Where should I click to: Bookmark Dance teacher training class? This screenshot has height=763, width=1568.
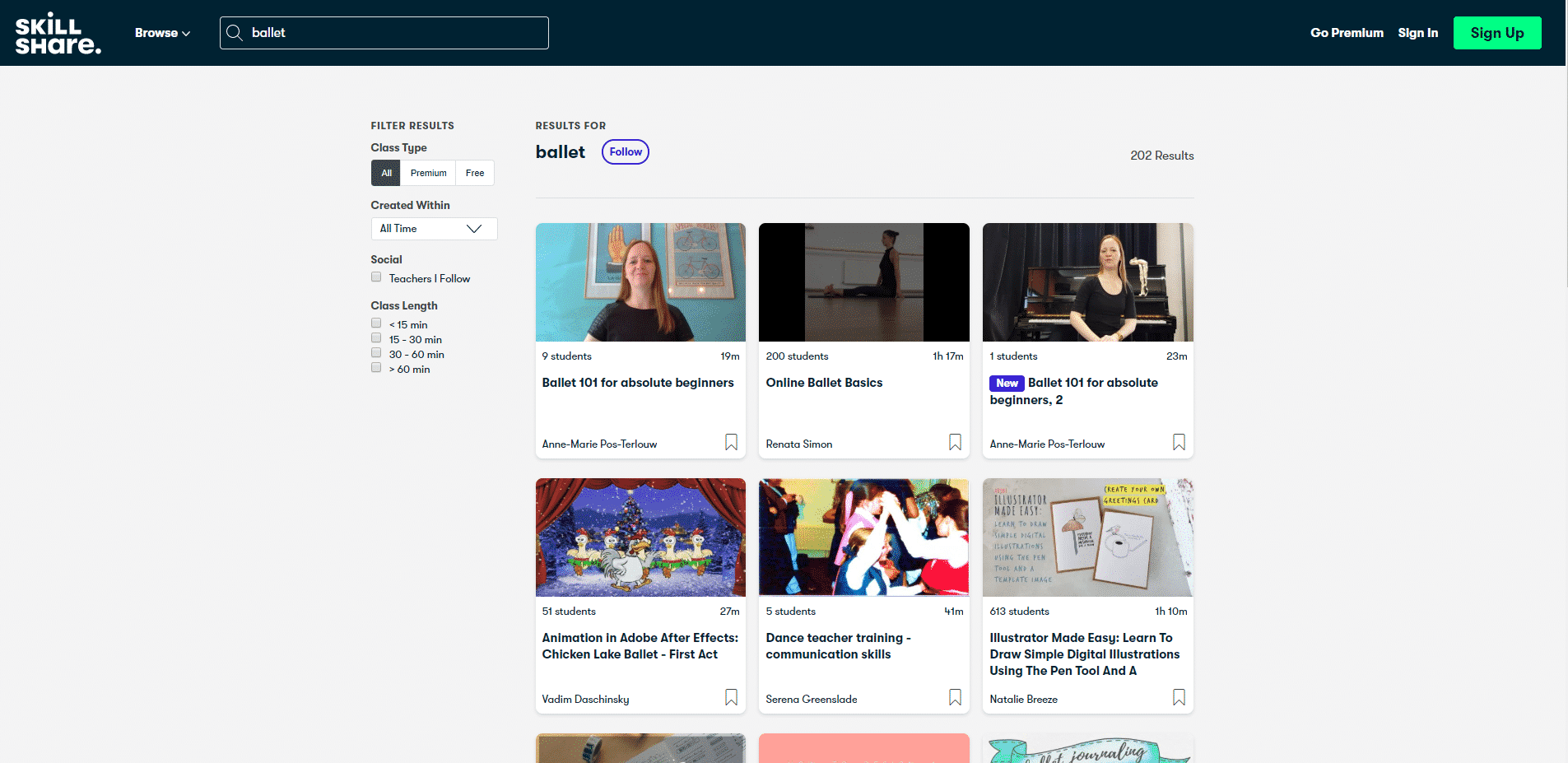[955, 698]
